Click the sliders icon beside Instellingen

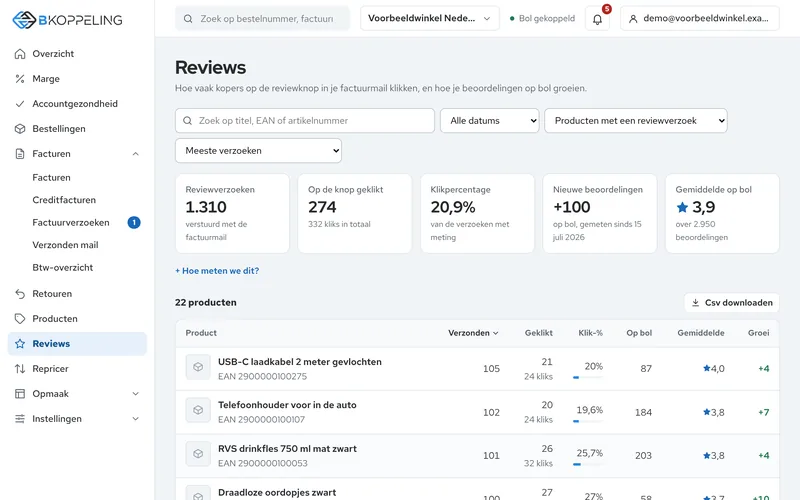[20, 418]
